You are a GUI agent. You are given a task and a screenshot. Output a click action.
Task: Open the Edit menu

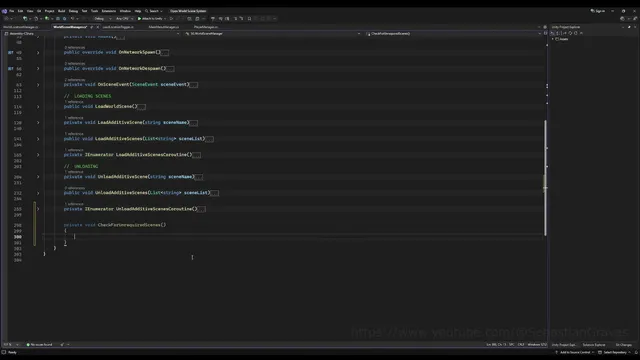tap(20, 11)
